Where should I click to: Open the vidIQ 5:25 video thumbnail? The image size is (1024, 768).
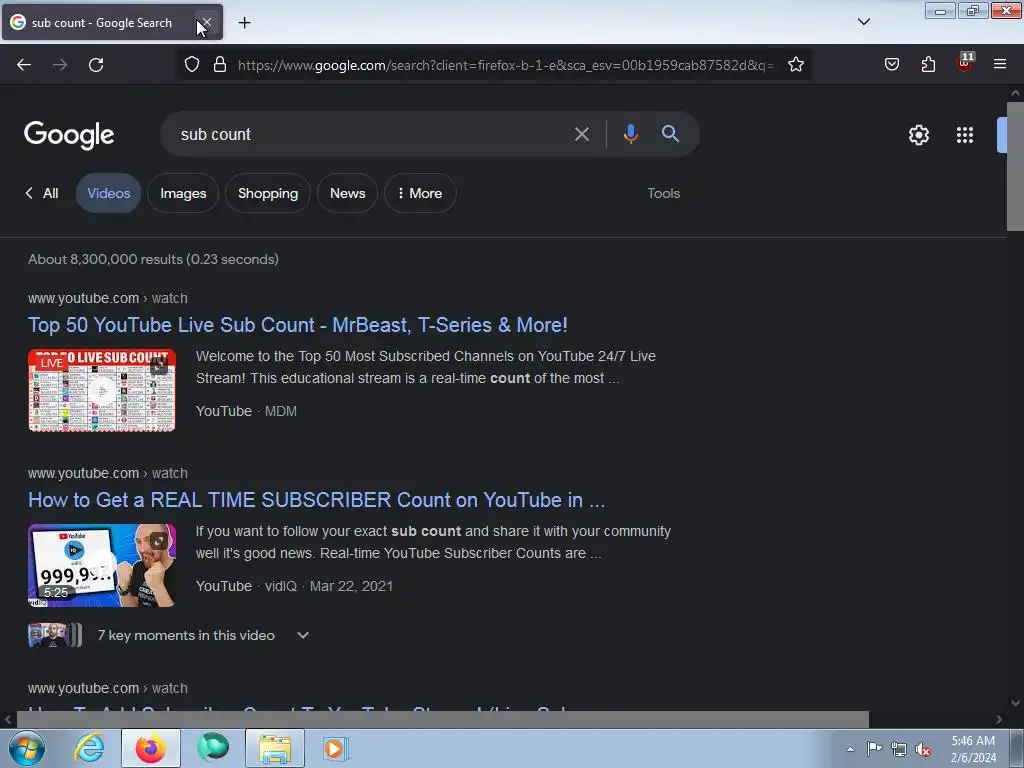[102, 566]
